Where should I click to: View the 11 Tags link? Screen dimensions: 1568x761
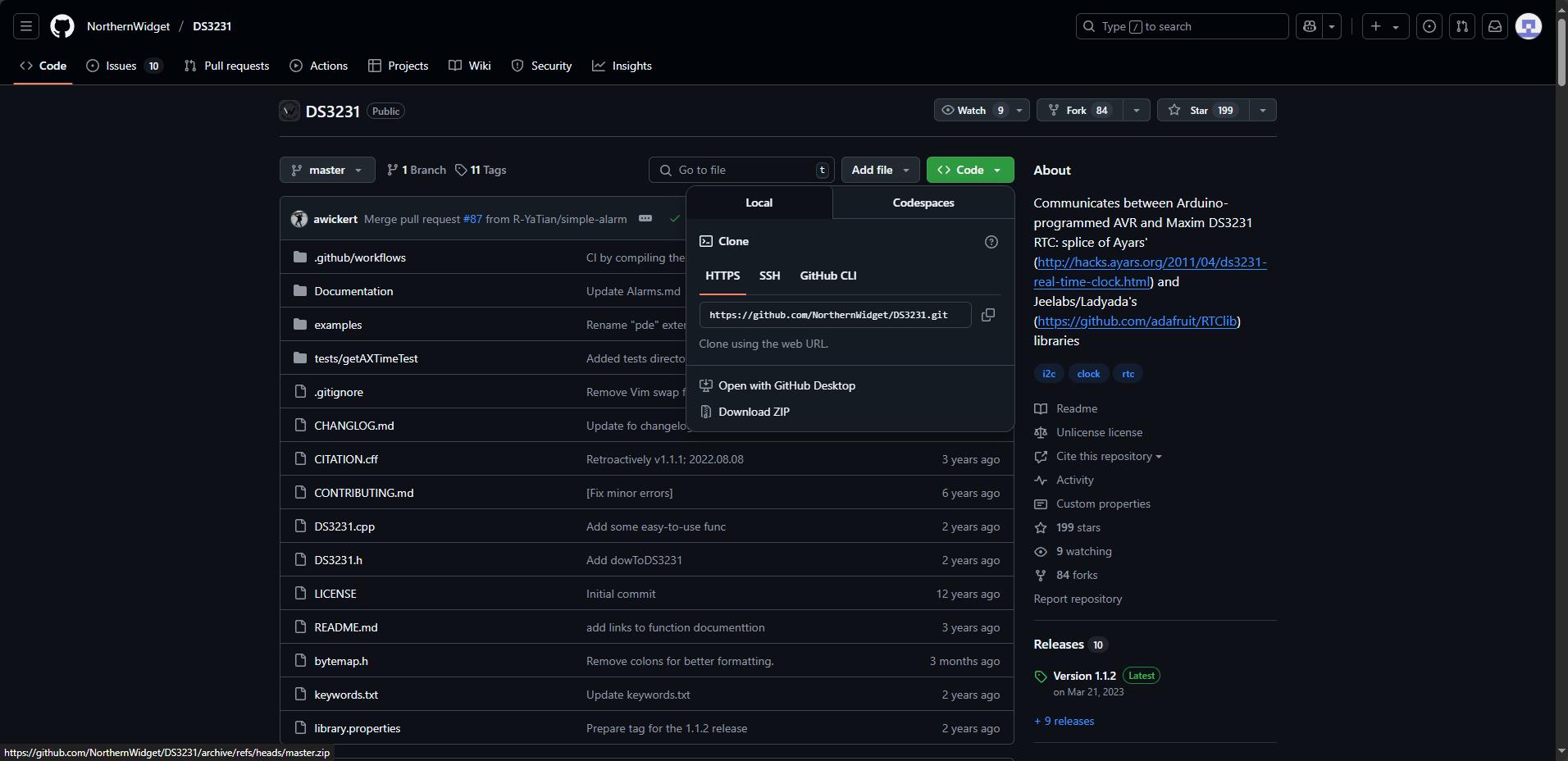(481, 170)
